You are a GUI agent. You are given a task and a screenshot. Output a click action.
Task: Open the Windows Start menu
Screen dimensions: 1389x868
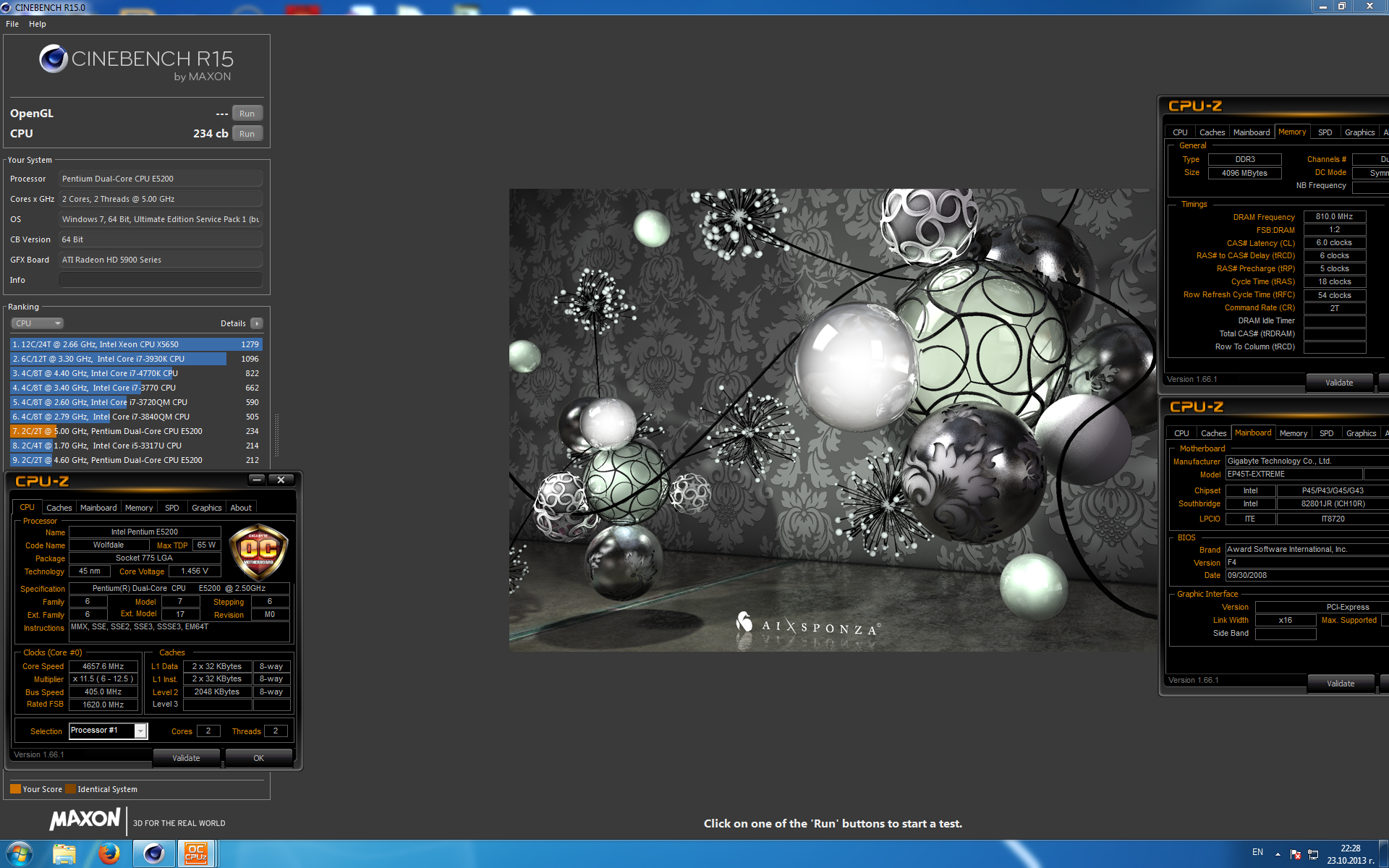click(x=20, y=854)
